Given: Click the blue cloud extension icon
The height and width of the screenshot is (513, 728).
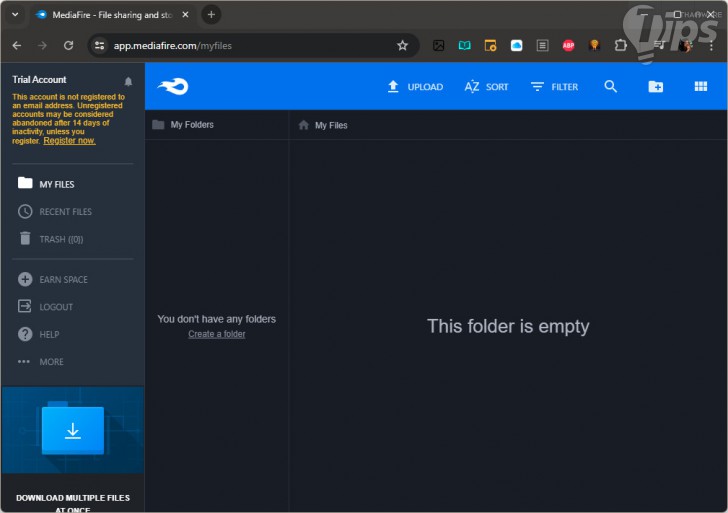Looking at the screenshot, I should click(516, 45).
